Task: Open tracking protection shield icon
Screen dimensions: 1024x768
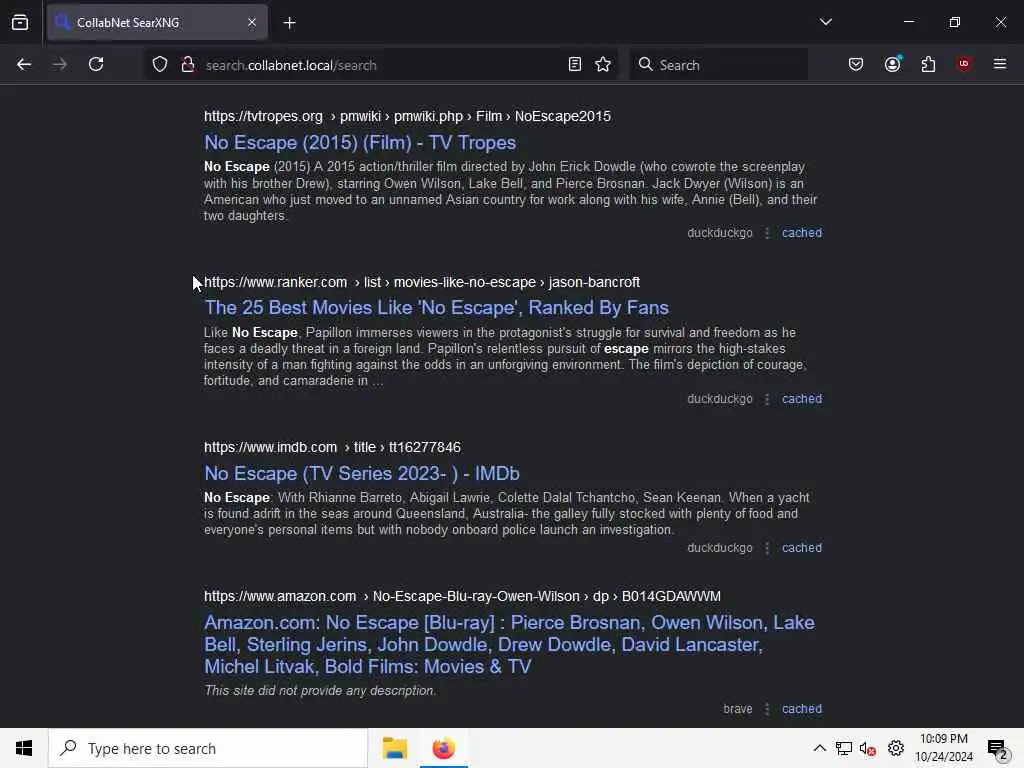Action: tap(160, 64)
